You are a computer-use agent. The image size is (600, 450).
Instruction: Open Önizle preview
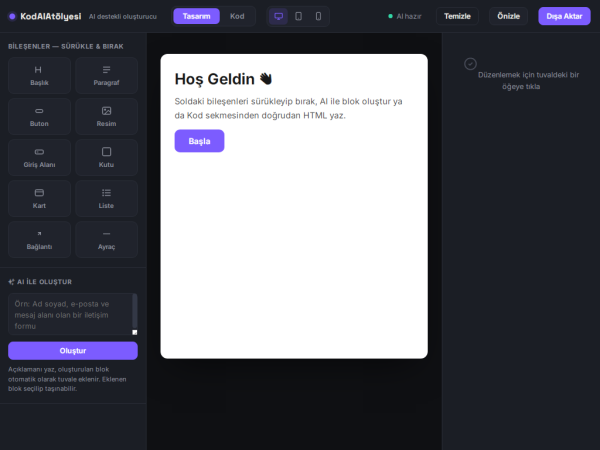(x=509, y=16)
